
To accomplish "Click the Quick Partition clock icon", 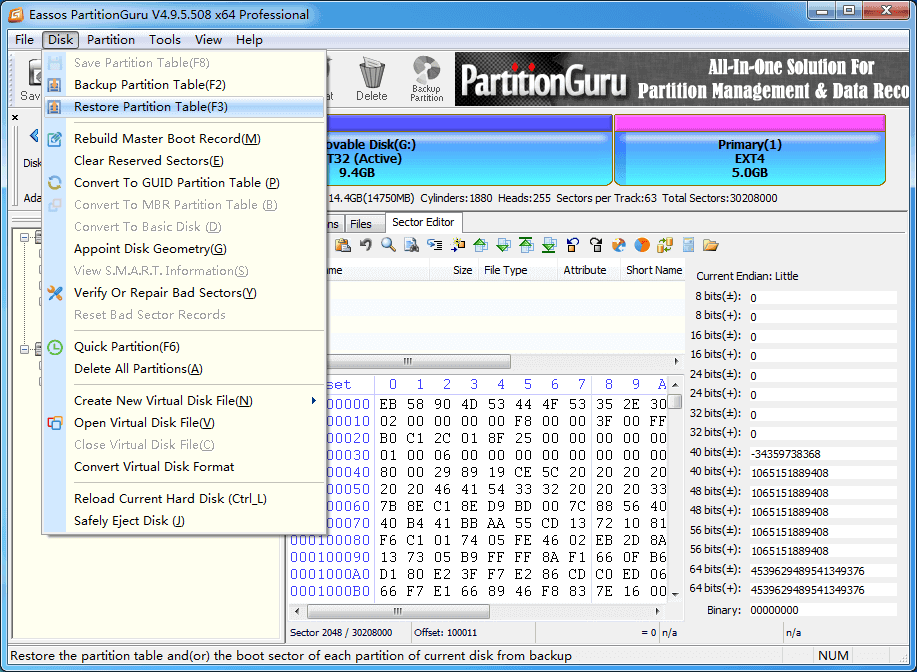I will pyautogui.click(x=54, y=347).
